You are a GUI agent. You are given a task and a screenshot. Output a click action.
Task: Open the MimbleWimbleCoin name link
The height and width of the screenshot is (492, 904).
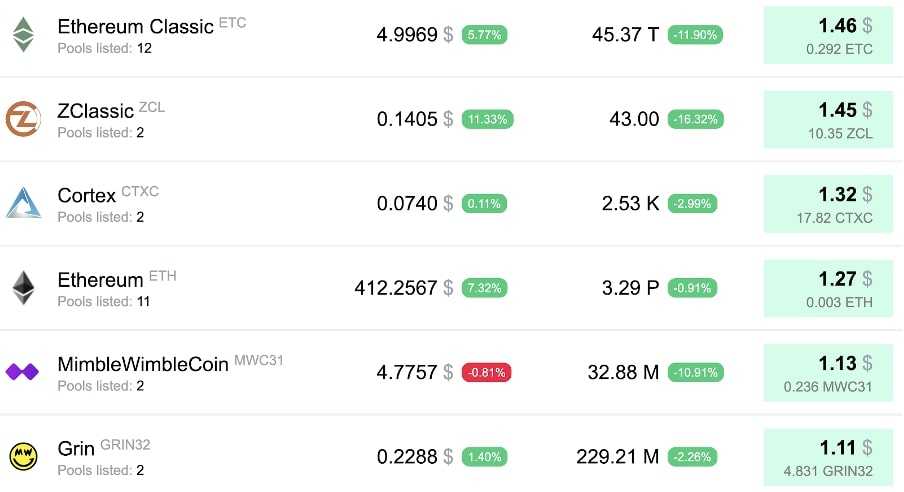click(143, 364)
